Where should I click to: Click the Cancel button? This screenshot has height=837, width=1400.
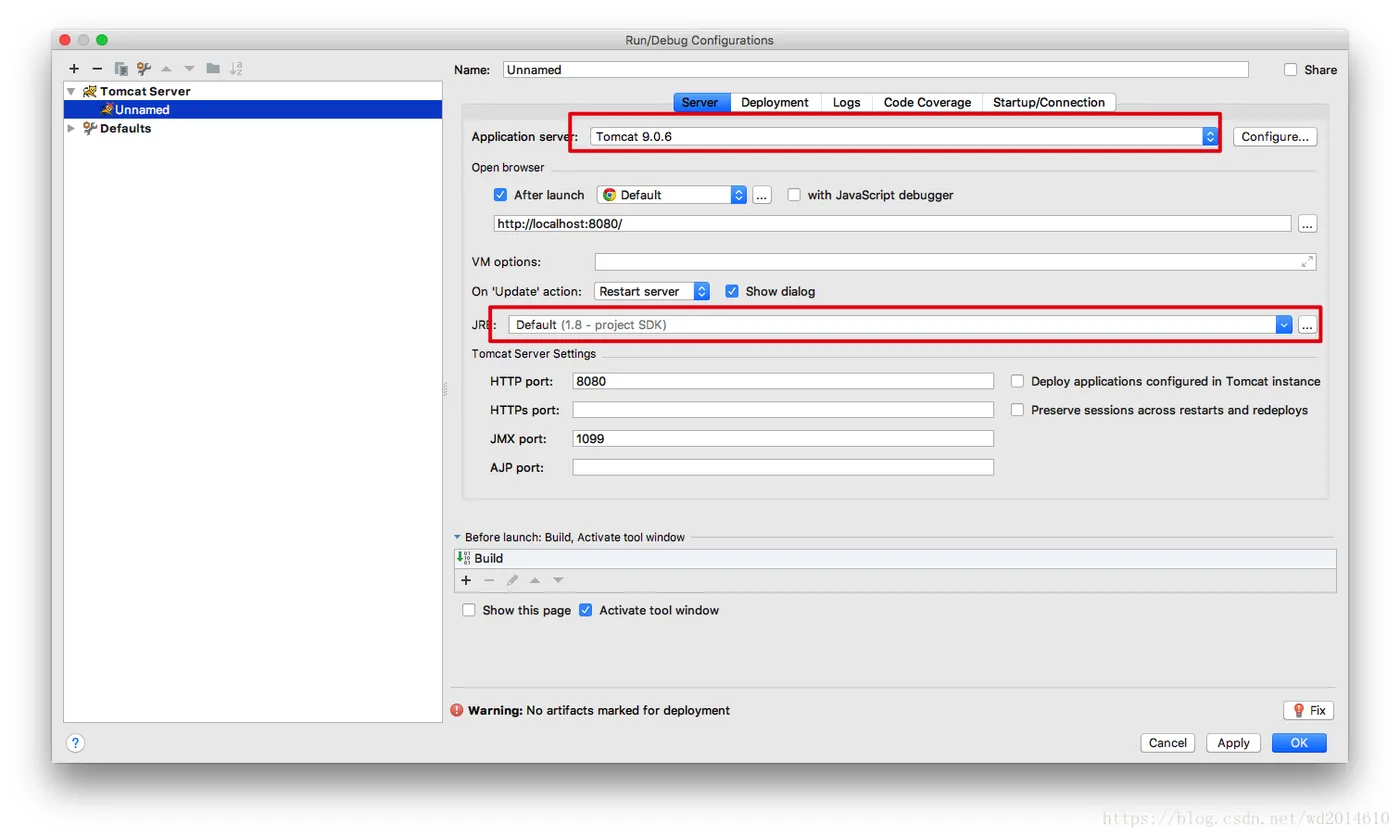click(x=1168, y=743)
